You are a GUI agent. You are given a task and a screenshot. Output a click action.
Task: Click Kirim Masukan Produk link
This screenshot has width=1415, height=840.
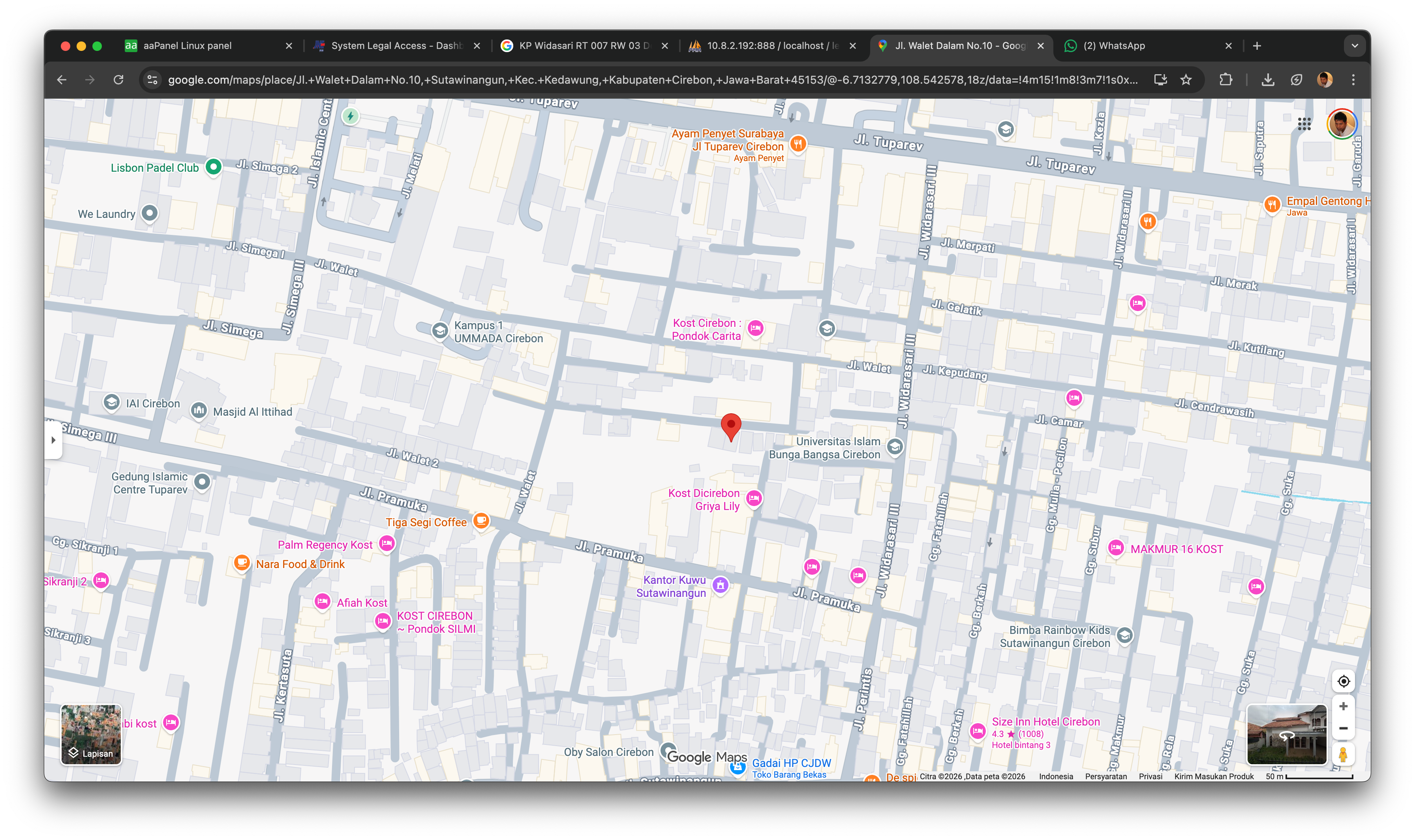1214,776
